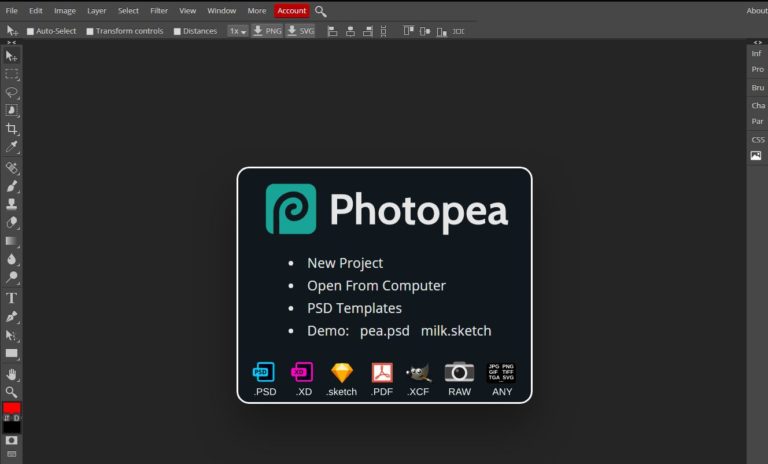Click the horizontal spacing distribute icon
This screenshot has width=768, height=464.
(458, 31)
